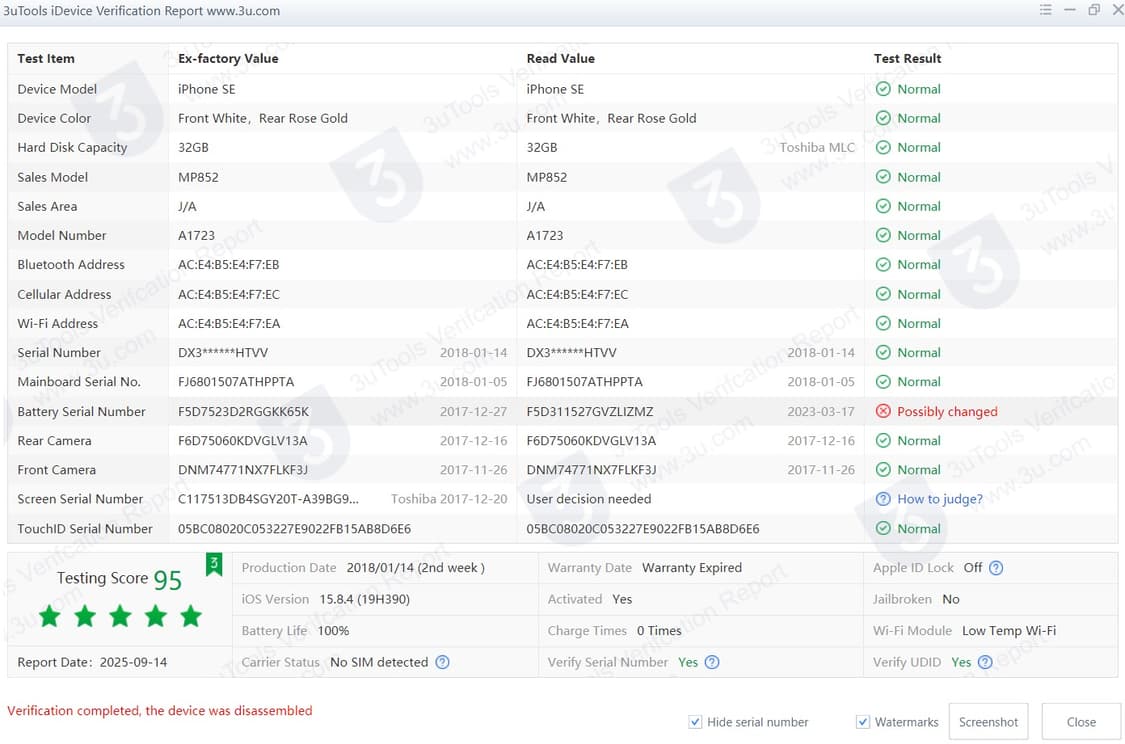Click the Normal checkmark icon for Bluetooth Address

pyautogui.click(x=883, y=265)
